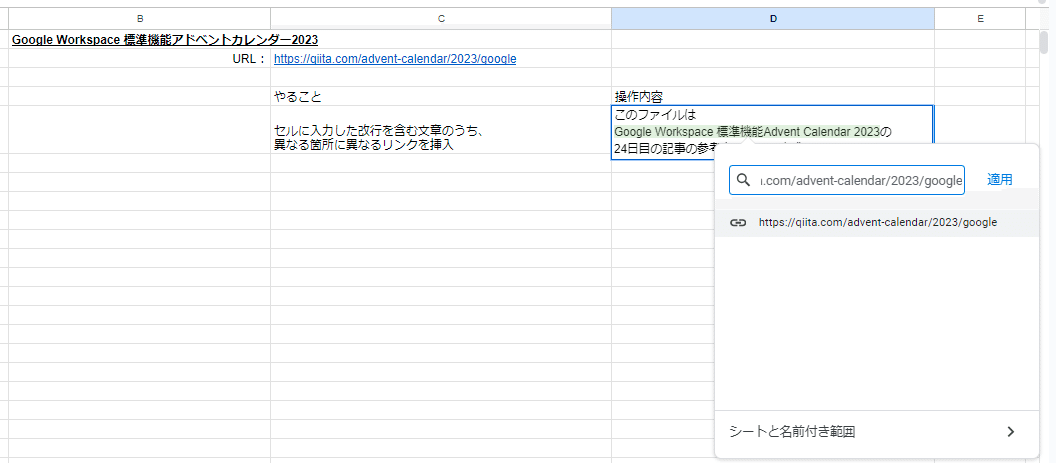This screenshot has width=1056, height=463.
Task: Open シートと名前付き範囲 option
Action: [x=877, y=432]
